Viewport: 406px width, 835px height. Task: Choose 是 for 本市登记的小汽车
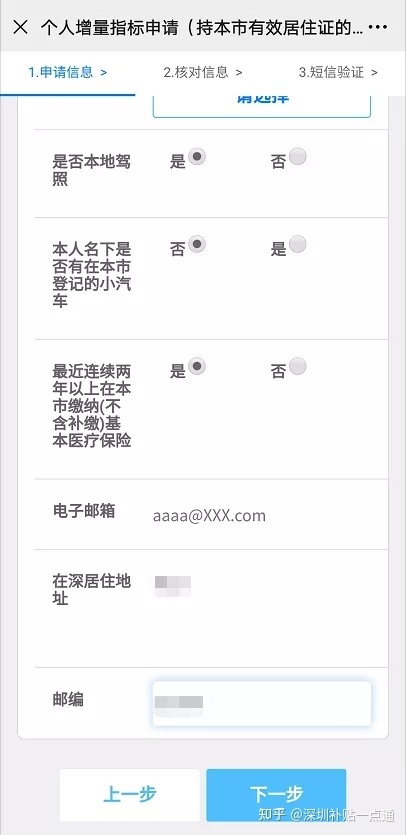coord(297,244)
